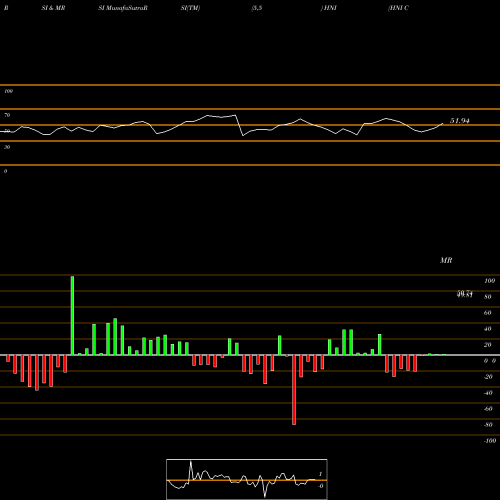Click the '(HNI C' header text
Viewport: 500px width, 500px height.
pos(398,8)
